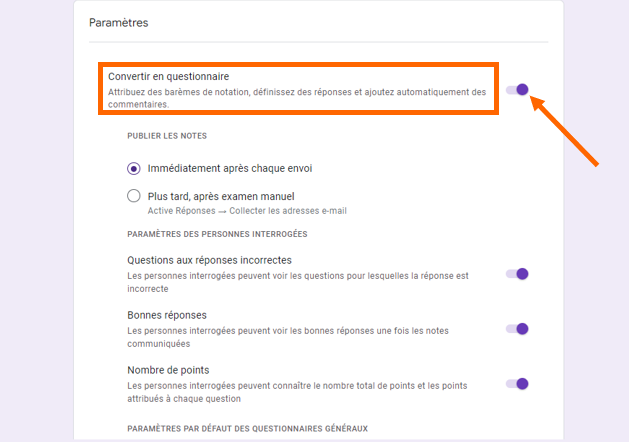Turn off the Bonnes réponses switch

(517, 329)
